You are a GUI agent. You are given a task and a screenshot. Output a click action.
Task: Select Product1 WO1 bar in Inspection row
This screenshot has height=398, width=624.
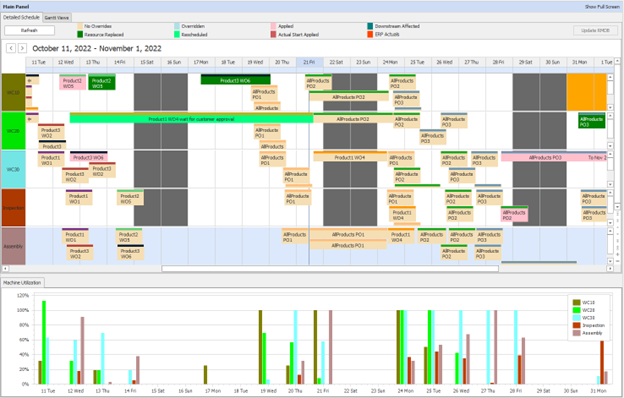click(79, 198)
